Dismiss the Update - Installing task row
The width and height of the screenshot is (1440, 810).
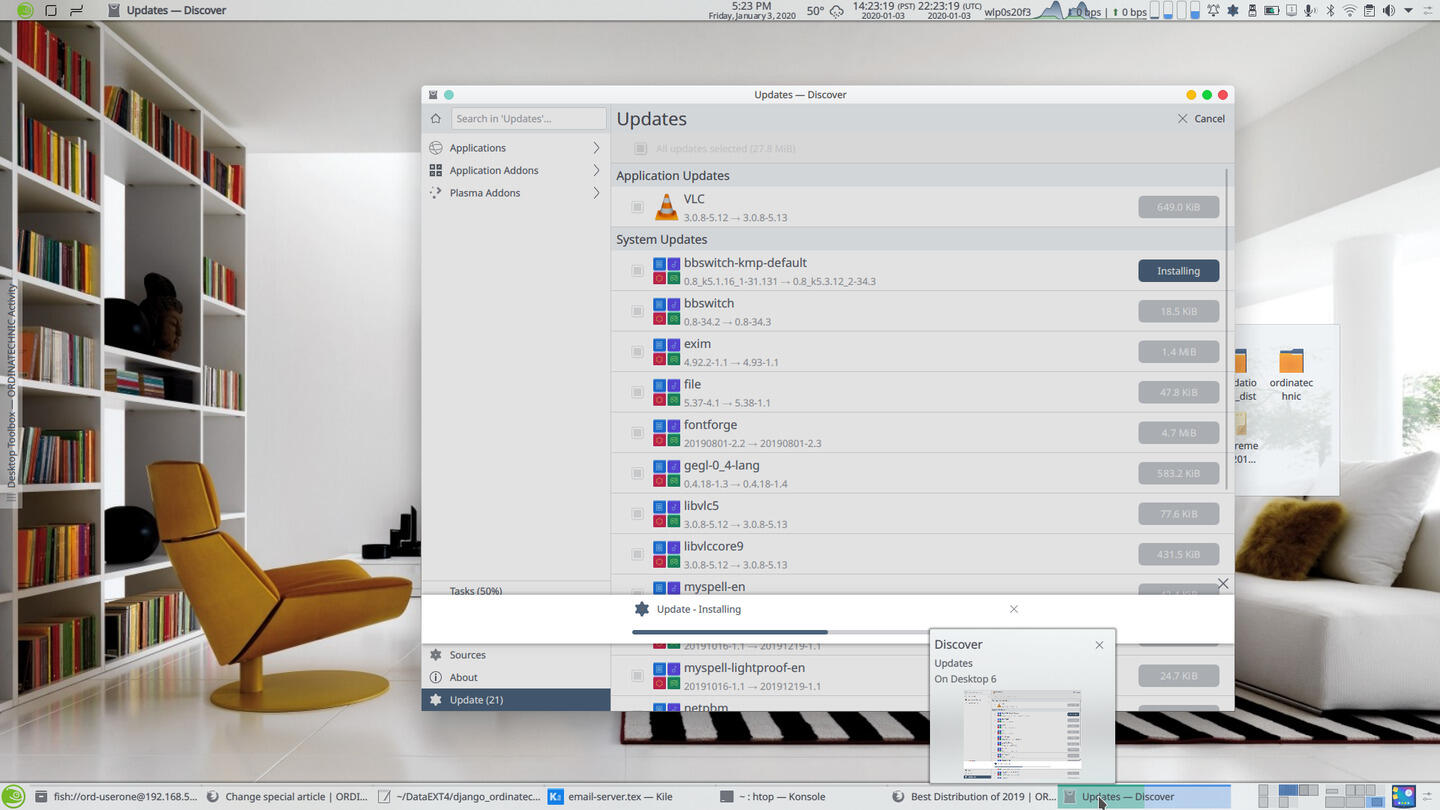click(x=1014, y=609)
